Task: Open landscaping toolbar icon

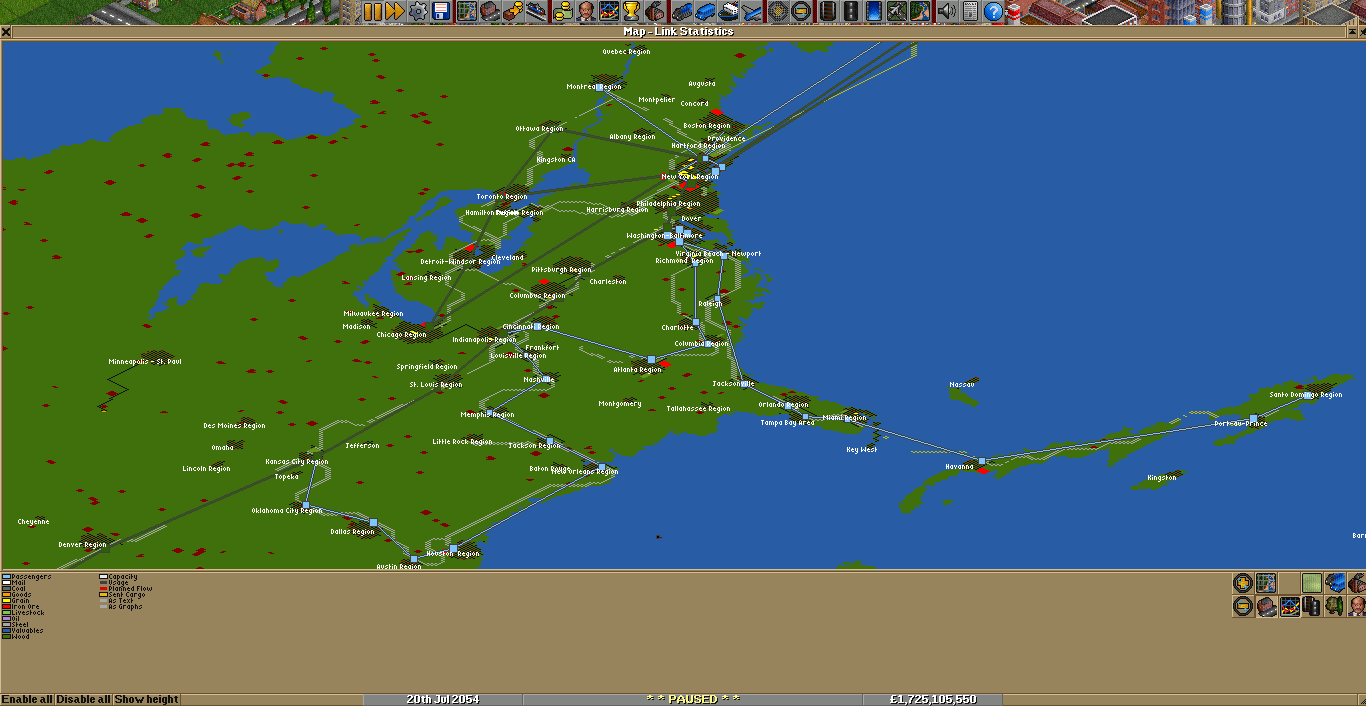Action: (x=919, y=11)
